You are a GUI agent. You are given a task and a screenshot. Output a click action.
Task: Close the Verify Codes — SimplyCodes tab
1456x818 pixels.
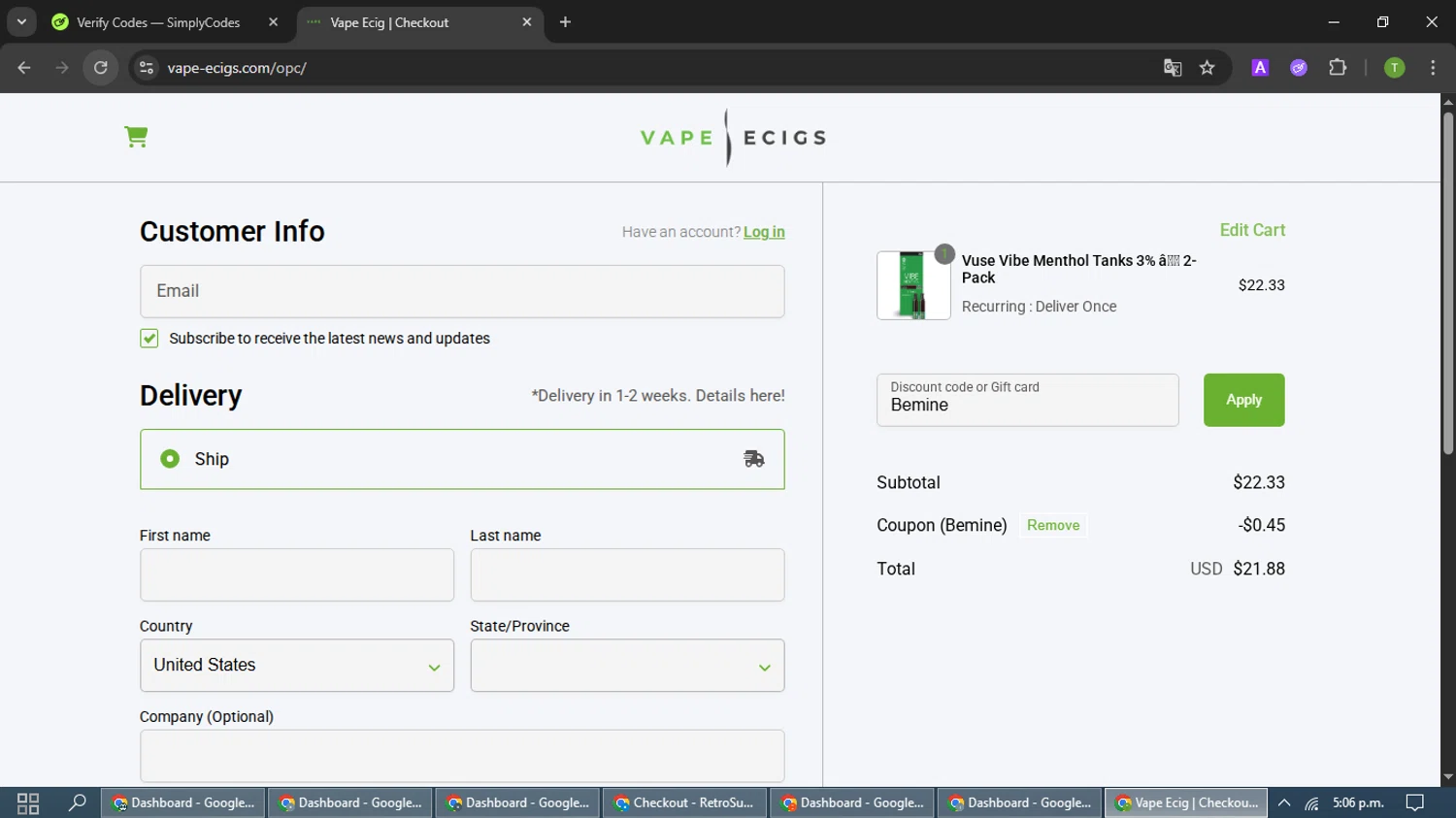click(273, 22)
